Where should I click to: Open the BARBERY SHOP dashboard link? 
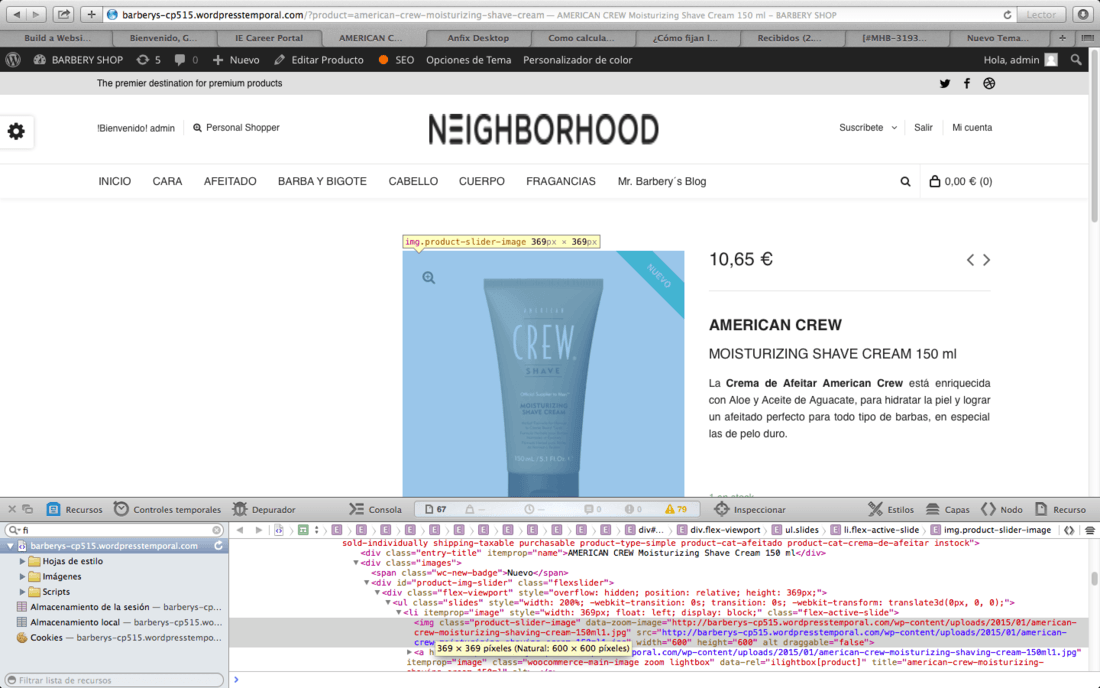[78, 60]
